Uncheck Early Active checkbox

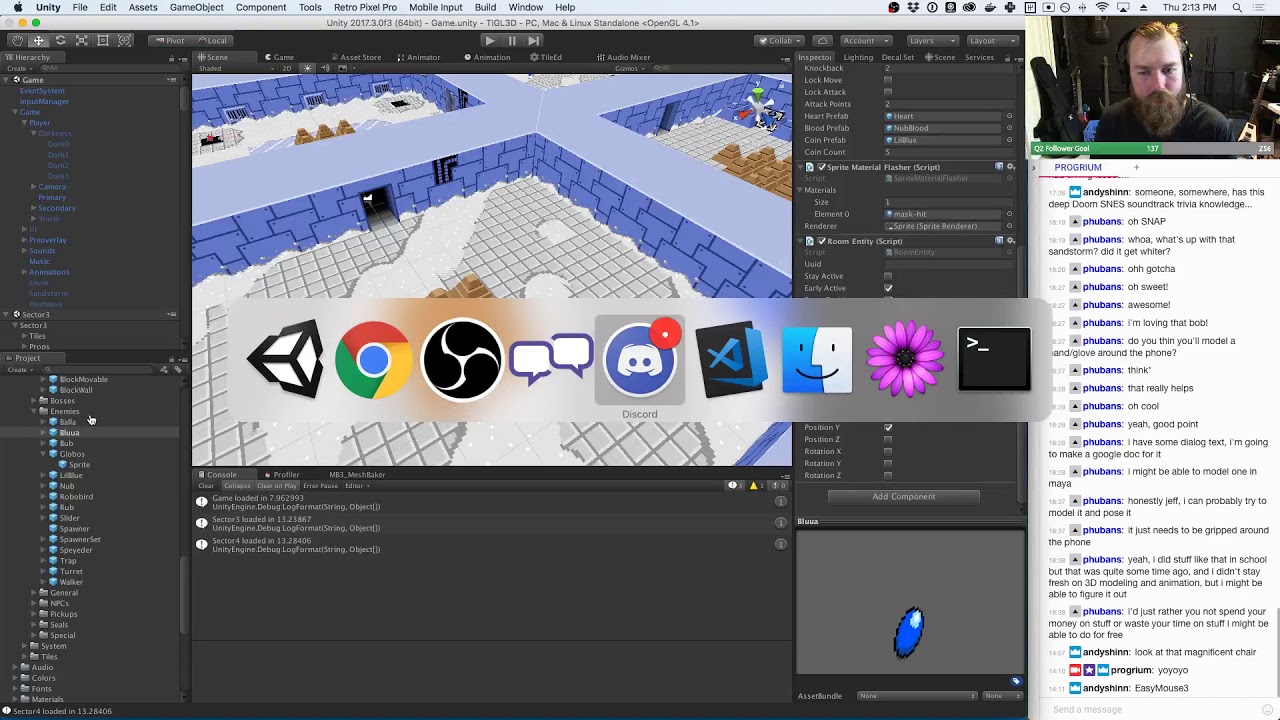pyautogui.click(x=888, y=288)
